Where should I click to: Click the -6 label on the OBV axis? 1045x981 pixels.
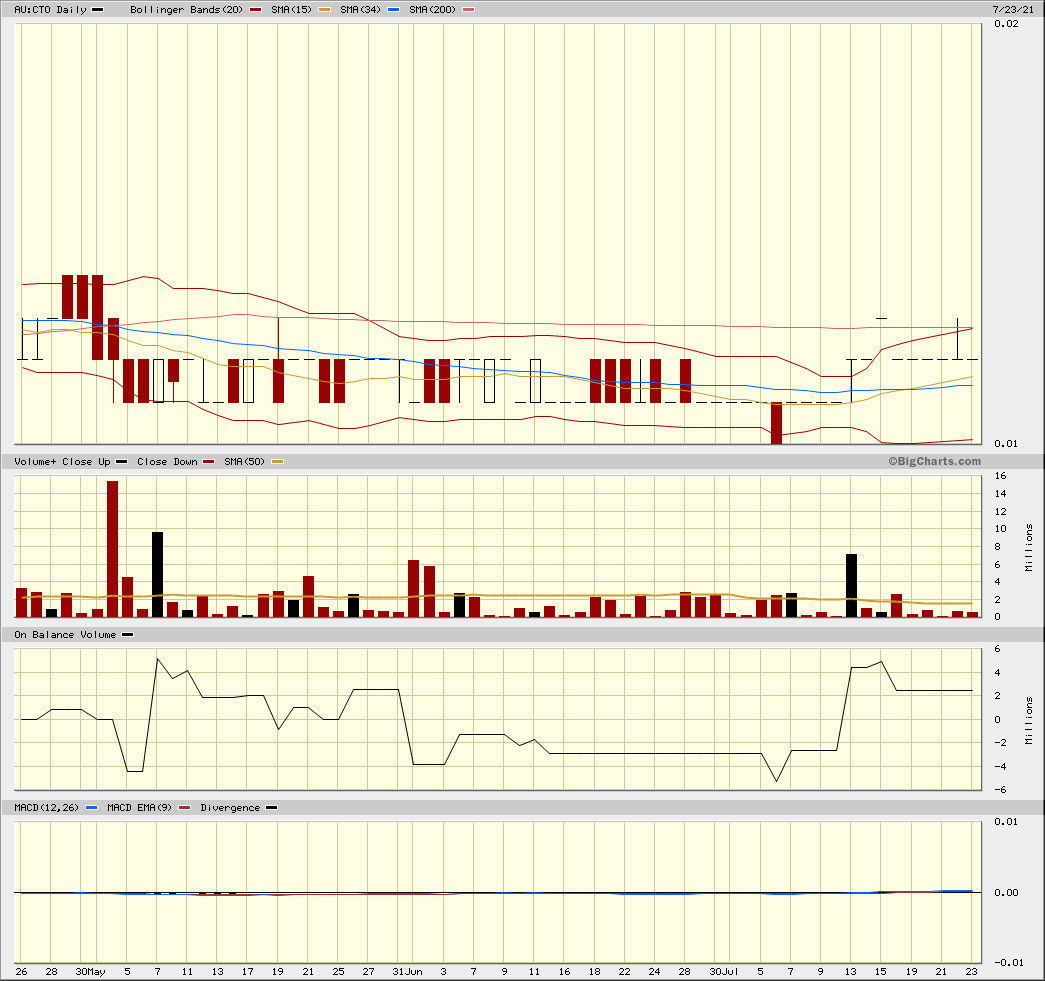998,790
